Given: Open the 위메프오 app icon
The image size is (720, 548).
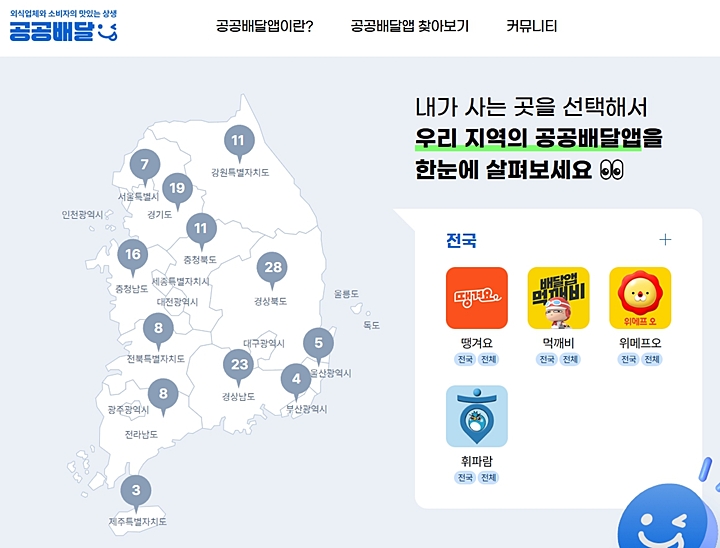Looking at the screenshot, I should point(640,298).
